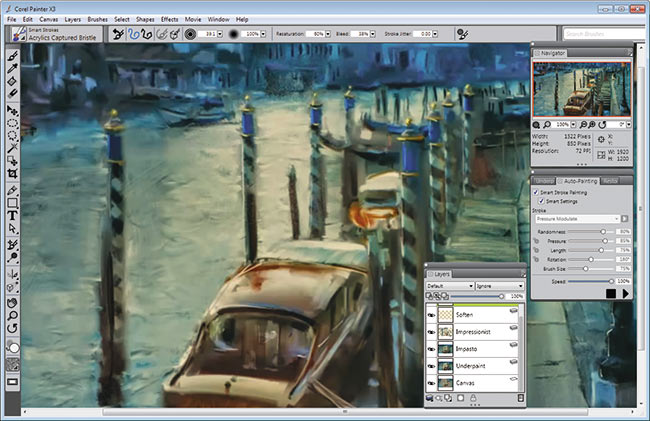Open the Brushes menu

[97, 19]
